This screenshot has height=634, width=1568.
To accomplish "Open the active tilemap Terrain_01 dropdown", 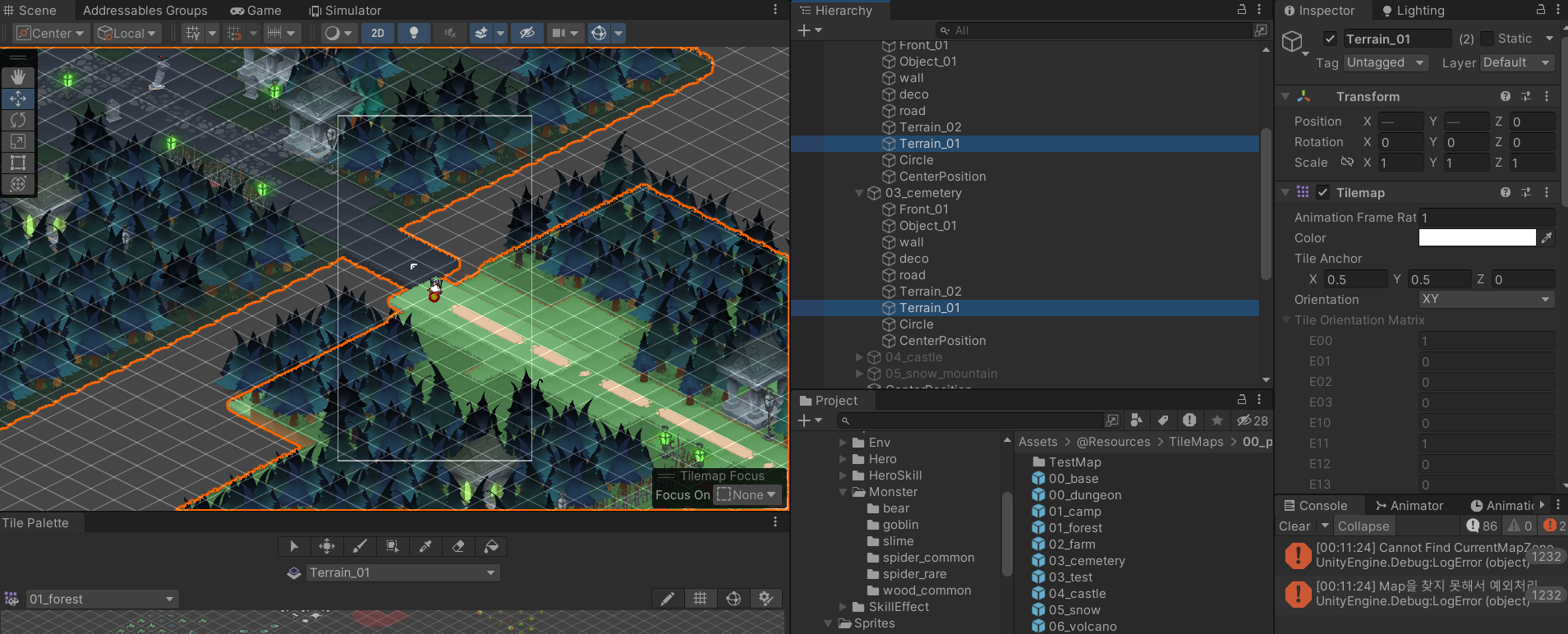I will point(402,572).
